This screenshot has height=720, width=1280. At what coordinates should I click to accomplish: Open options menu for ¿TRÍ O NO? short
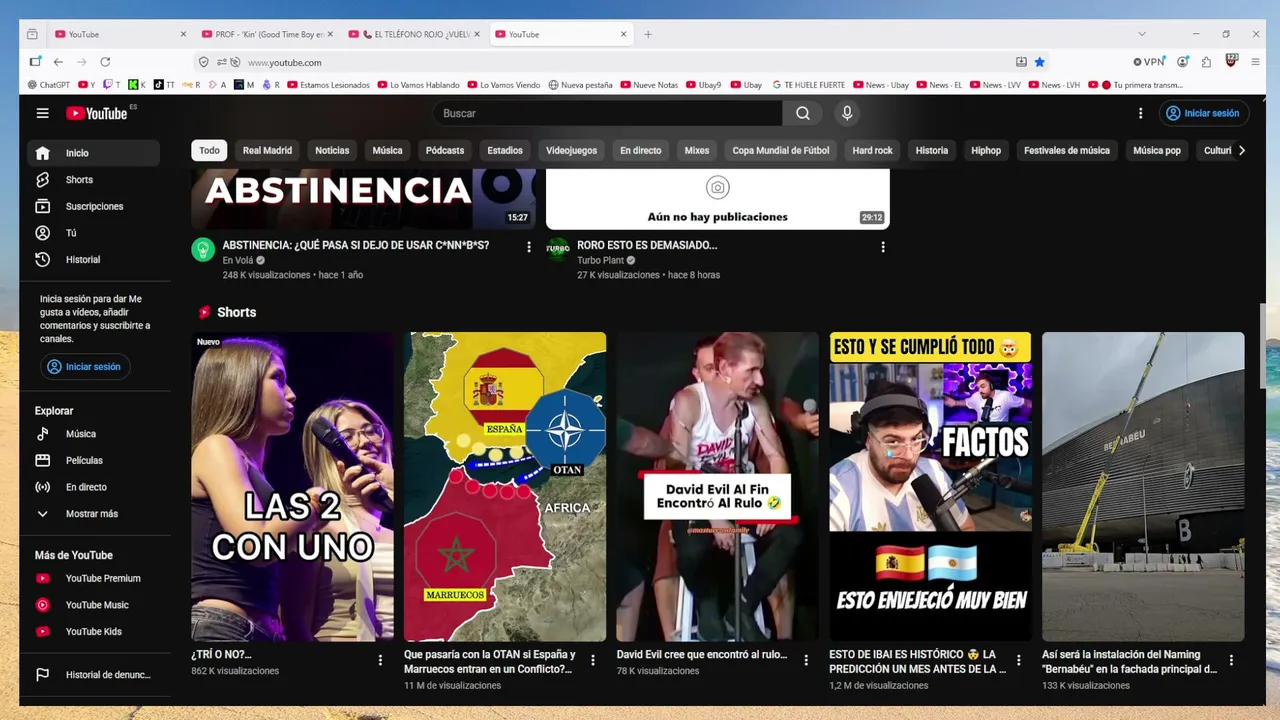[x=380, y=660]
